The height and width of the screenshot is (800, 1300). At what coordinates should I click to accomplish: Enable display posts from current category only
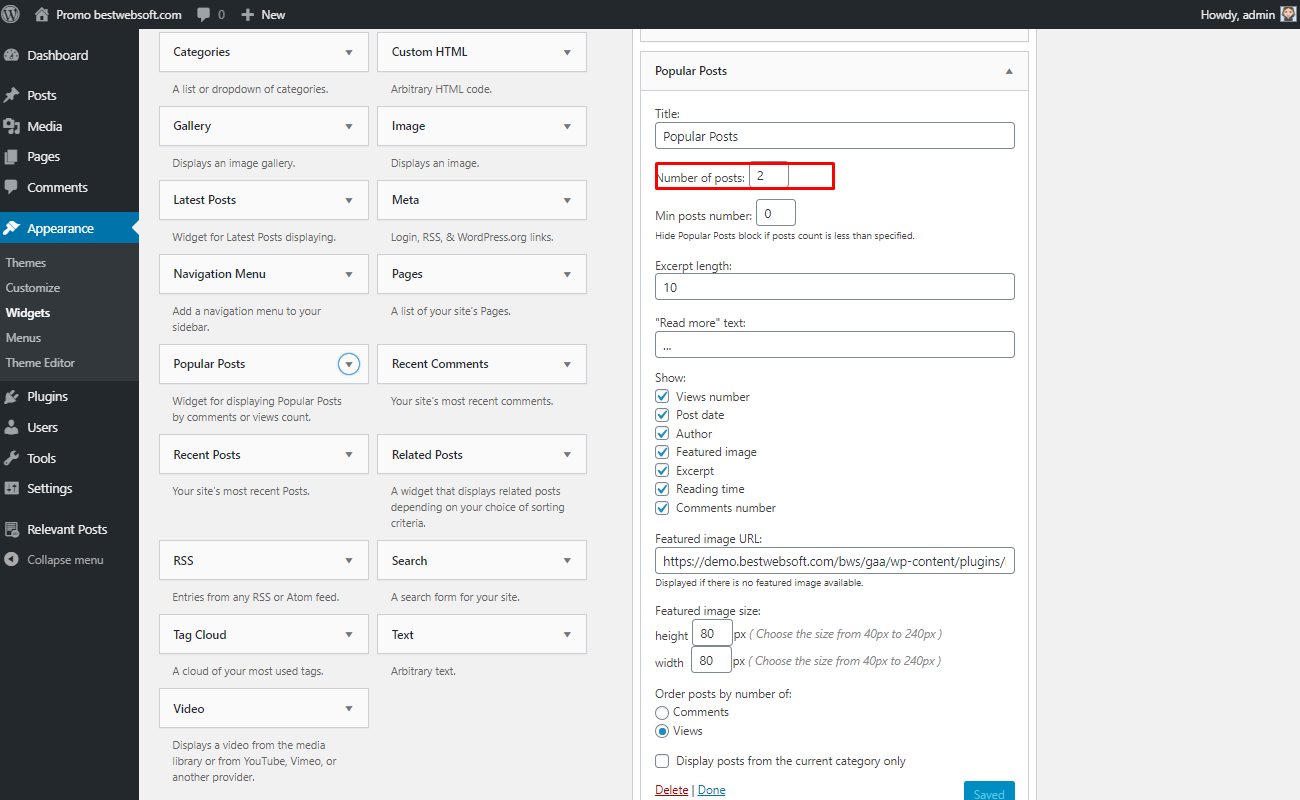(662, 761)
